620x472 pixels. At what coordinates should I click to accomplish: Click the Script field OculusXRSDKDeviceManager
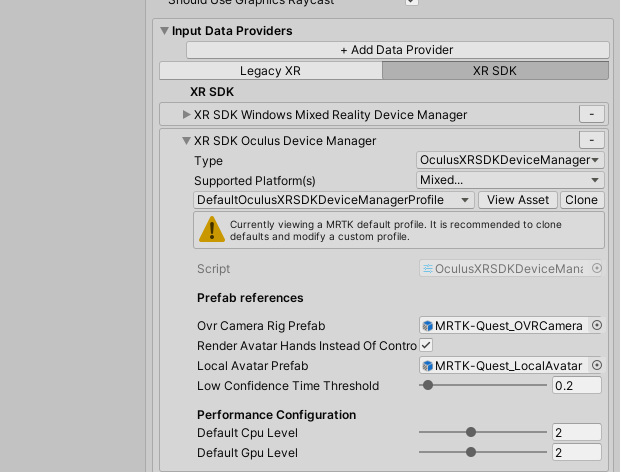(510, 269)
